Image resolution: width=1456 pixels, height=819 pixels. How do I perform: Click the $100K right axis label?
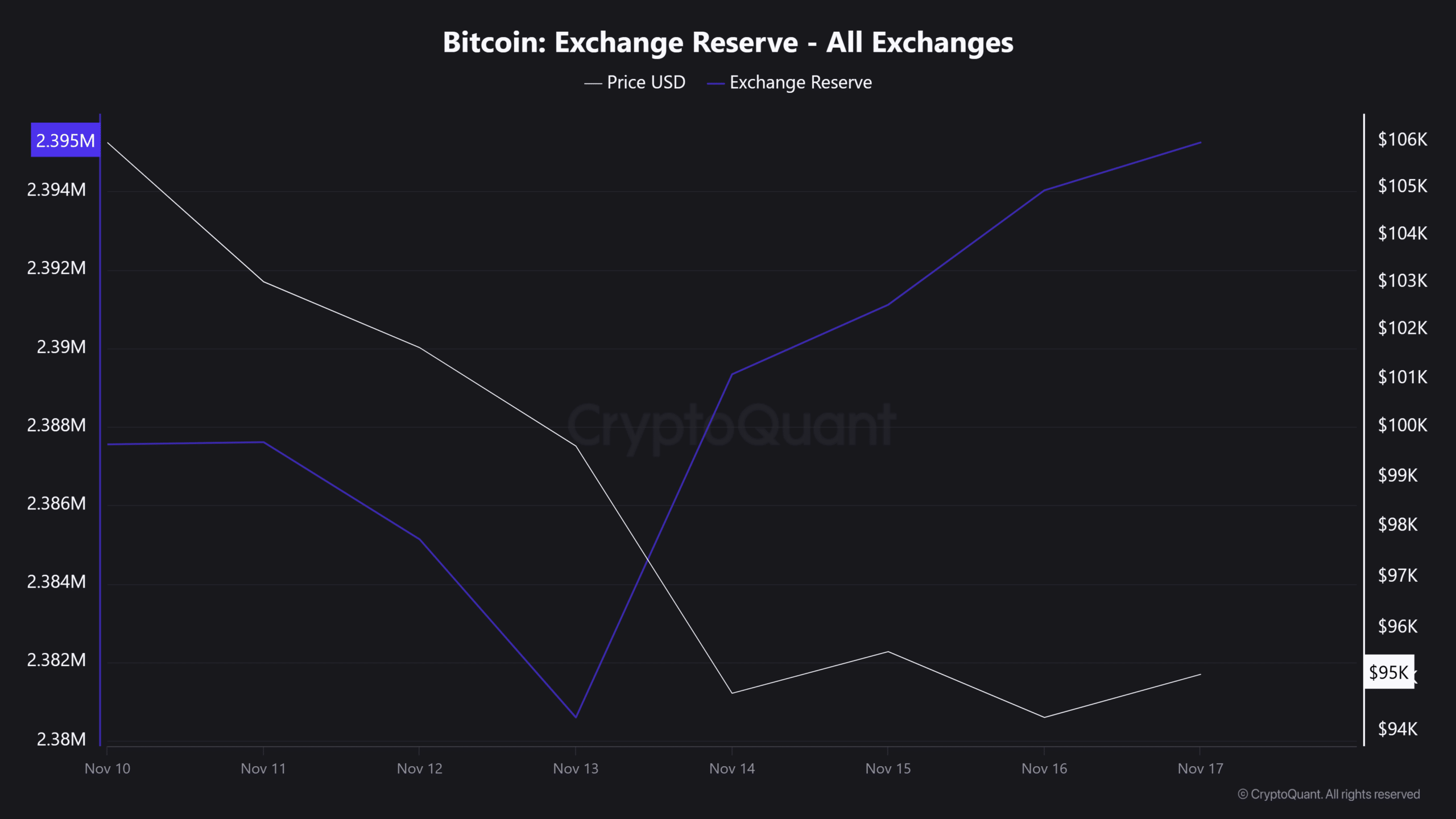[x=1402, y=425]
